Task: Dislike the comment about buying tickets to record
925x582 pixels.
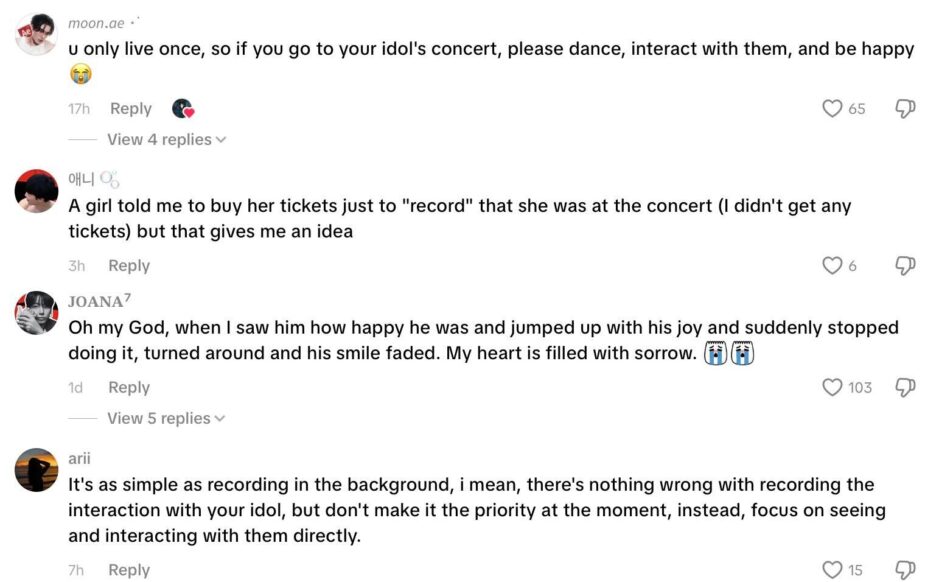Action: pyautogui.click(x=905, y=265)
